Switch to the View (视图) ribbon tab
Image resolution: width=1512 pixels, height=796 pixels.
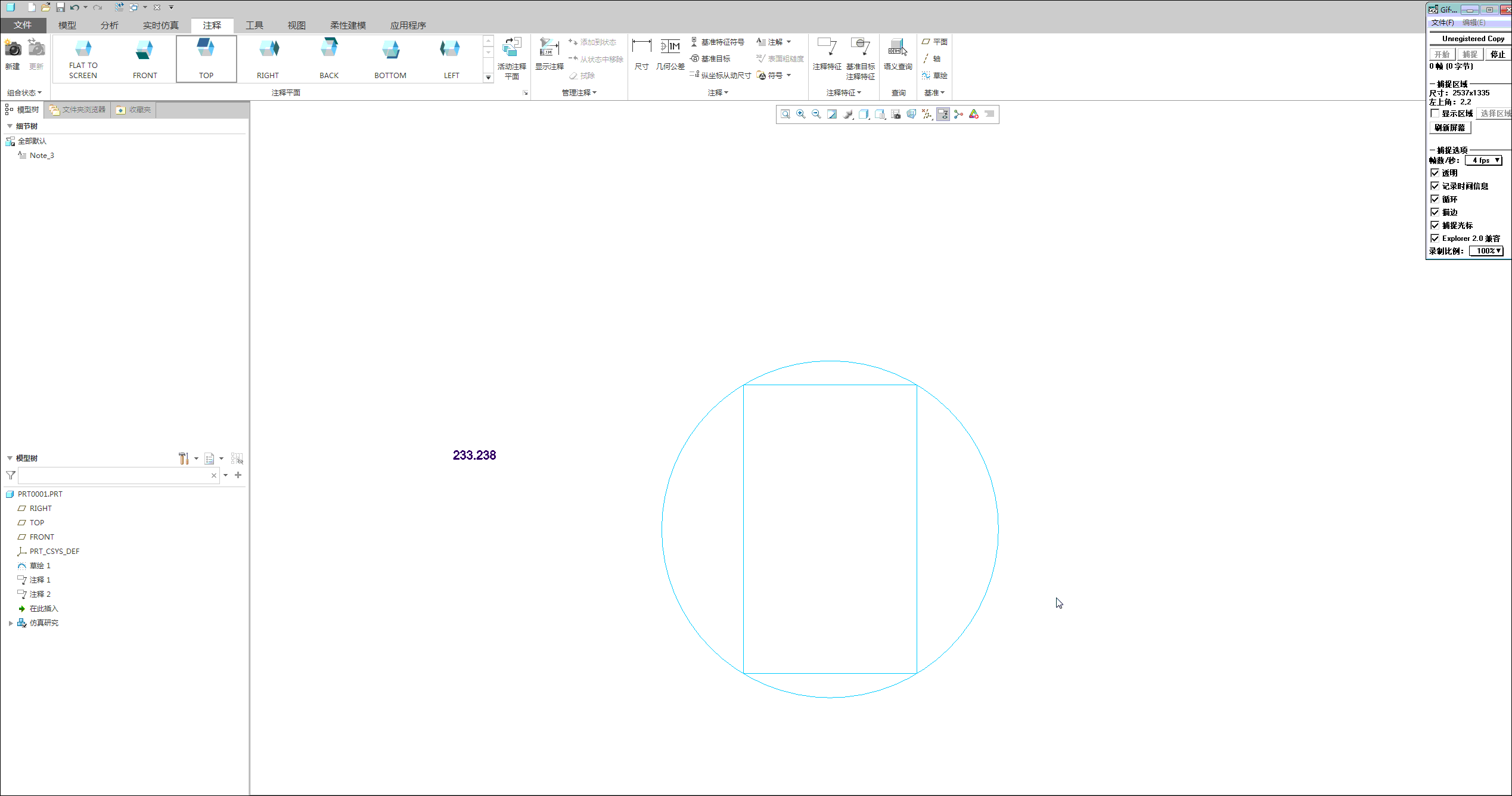pyautogui.click(x=297, y=25)
